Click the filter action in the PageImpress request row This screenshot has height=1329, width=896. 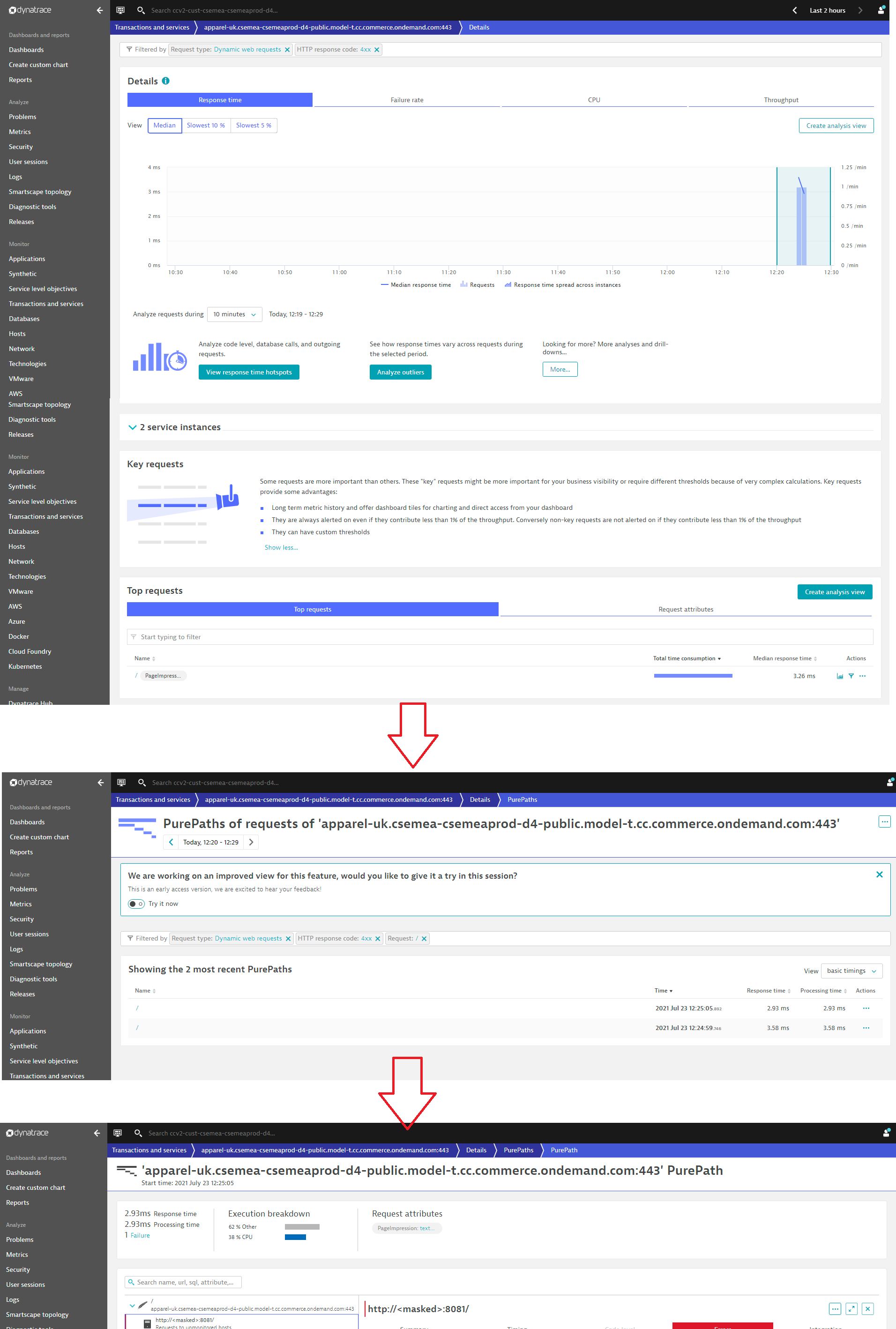(851, 676)
